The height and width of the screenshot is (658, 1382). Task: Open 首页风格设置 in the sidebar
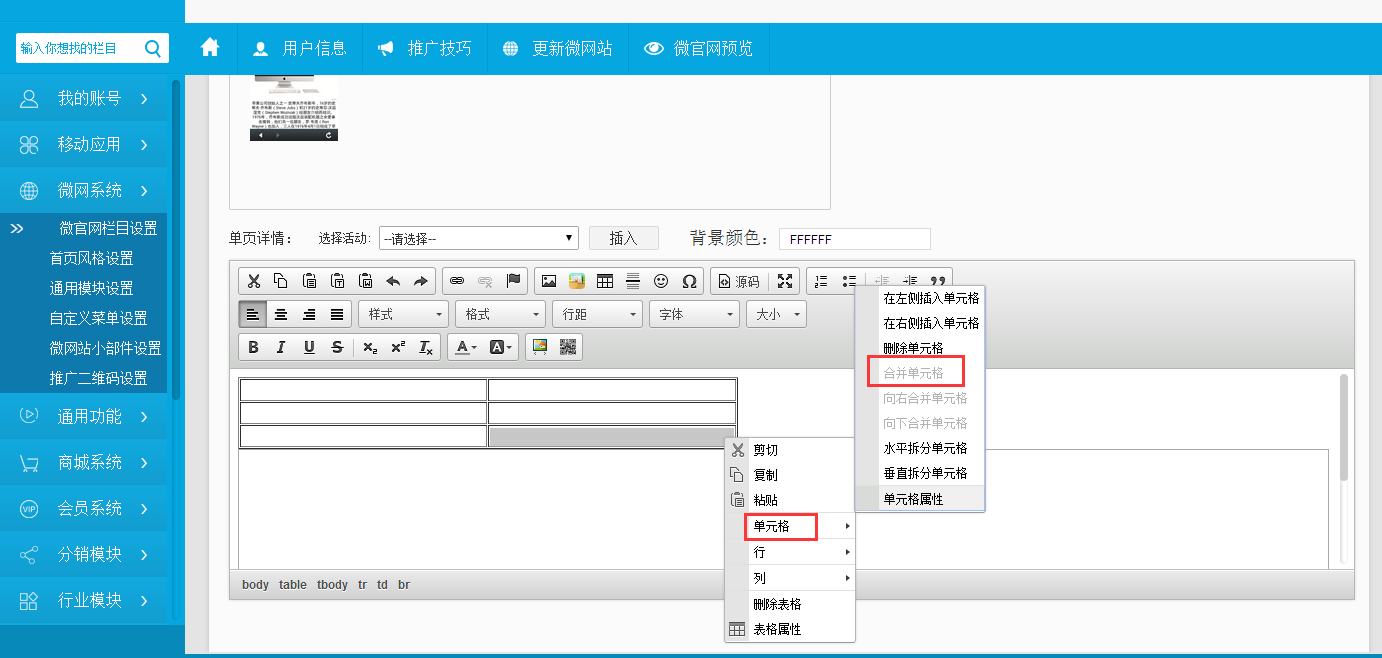[92, 258]
